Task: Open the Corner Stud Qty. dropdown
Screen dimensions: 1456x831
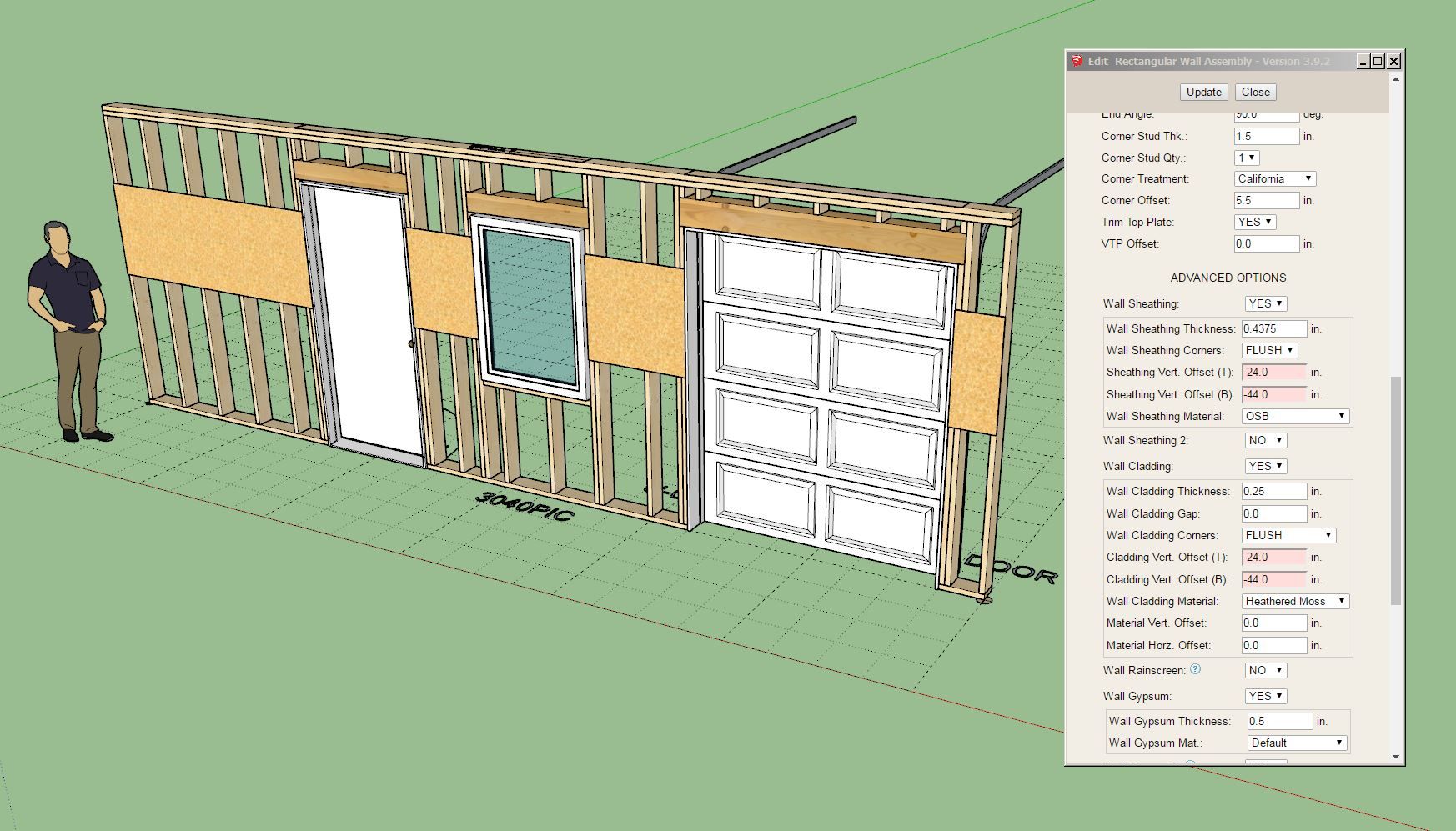Action: [x=1247, y=158]
